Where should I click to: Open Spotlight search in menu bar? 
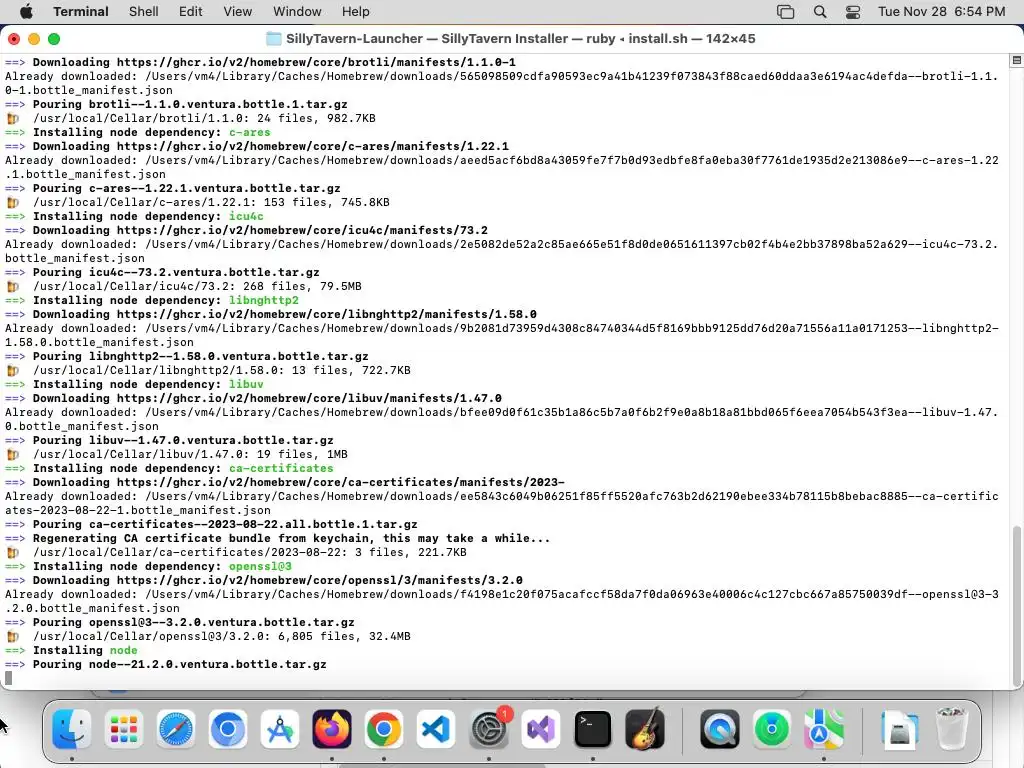[x=820, y=12]
